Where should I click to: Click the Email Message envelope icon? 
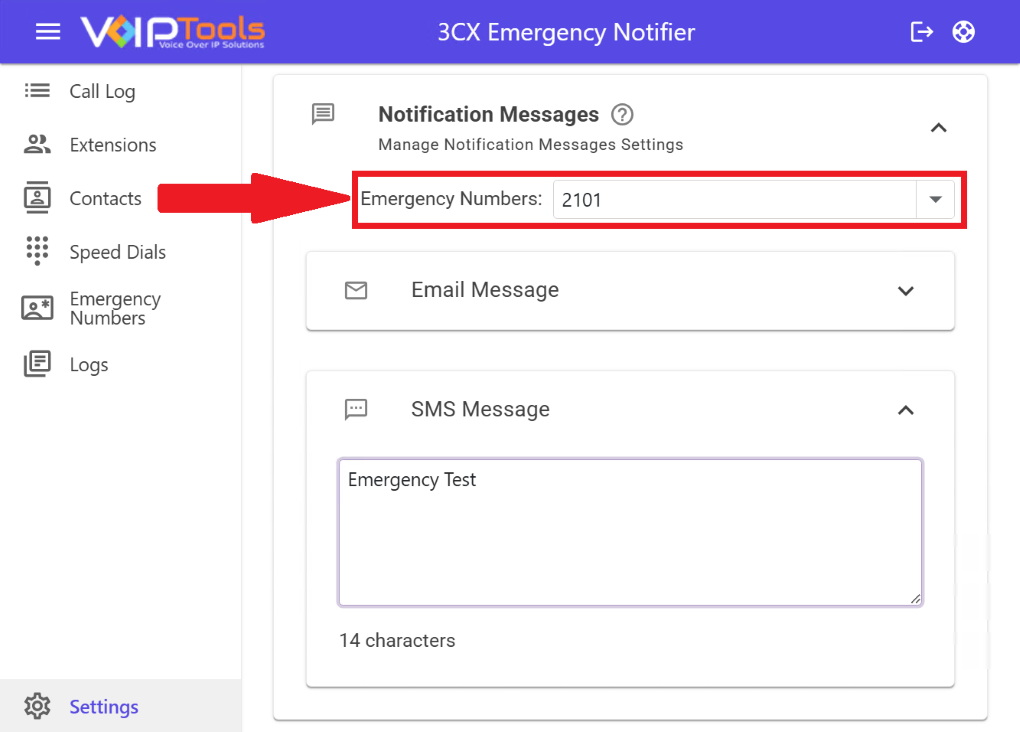click(x=356, y=290)
